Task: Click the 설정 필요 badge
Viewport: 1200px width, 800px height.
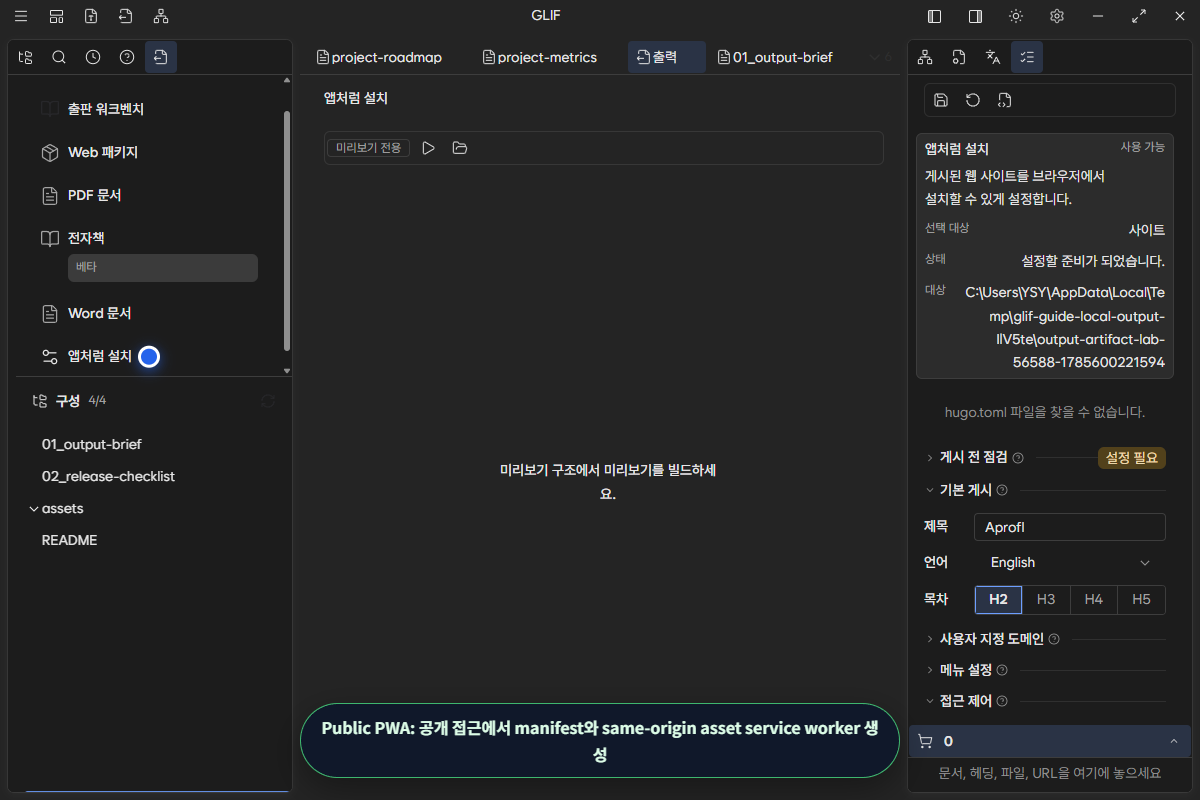Action: point(1132,458)
